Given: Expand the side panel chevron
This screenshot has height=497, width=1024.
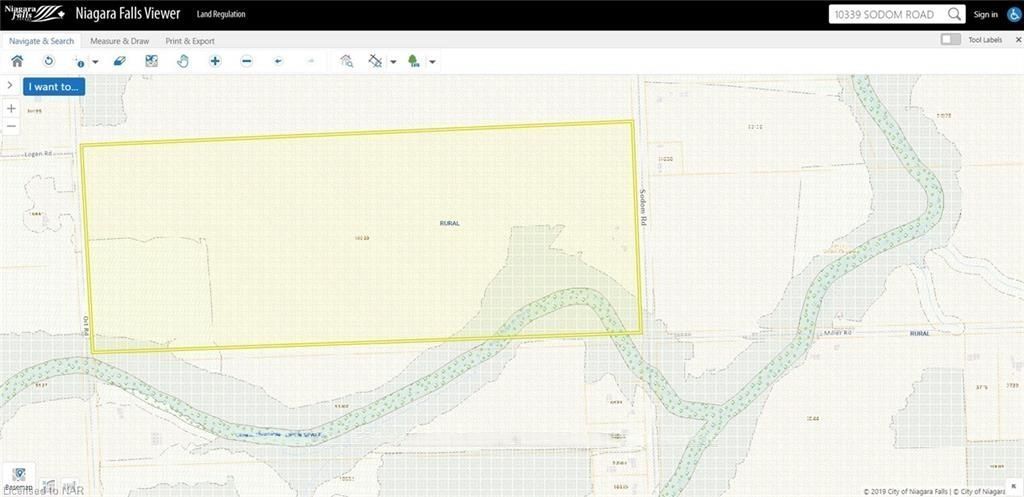Looking at the screenshot, I should coord(10,86).
